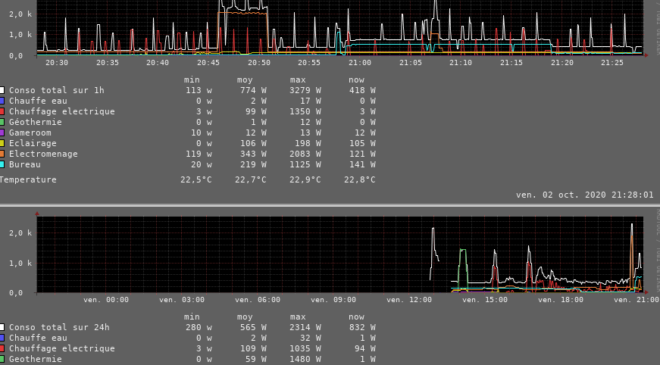
Task: Select the yellow Eclairage legend swatch
Action: (x=2, y=143)
